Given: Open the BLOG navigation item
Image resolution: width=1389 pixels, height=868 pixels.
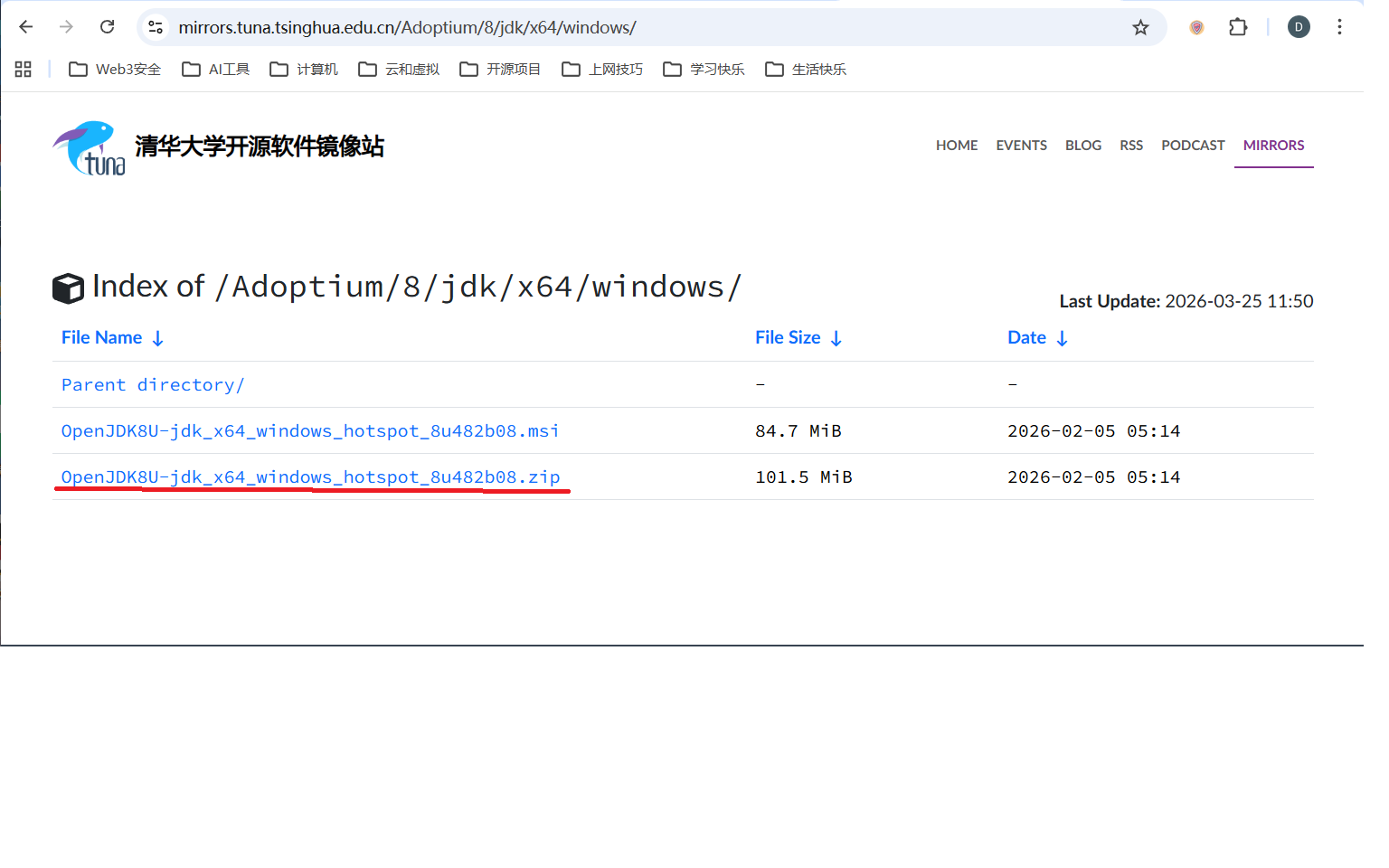Looking at the screenshot, I should click(x=1082, y=146).
